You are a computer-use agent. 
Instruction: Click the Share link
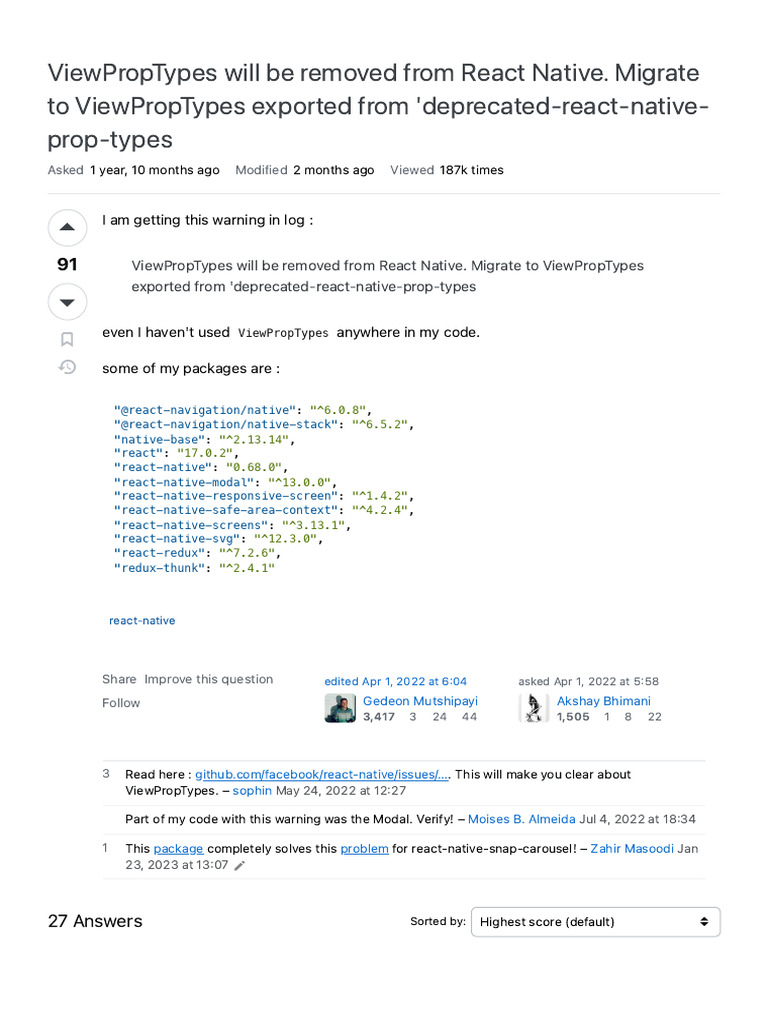click(x=119, y=679)
